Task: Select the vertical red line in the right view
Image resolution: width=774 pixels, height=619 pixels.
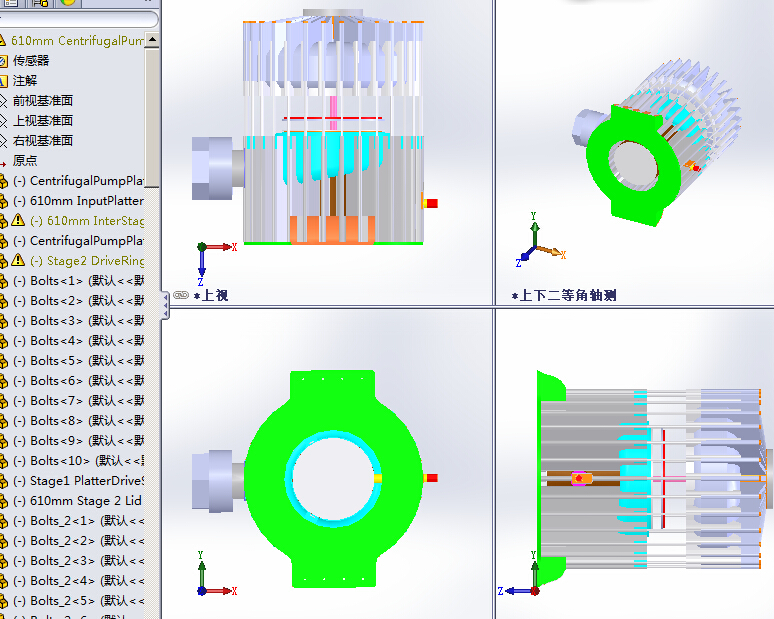Action: pyautogui.click(x=664, y=479)
